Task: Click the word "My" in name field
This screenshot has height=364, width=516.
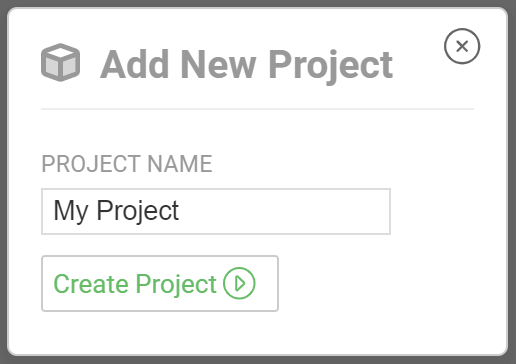Action: click(71, 212)
